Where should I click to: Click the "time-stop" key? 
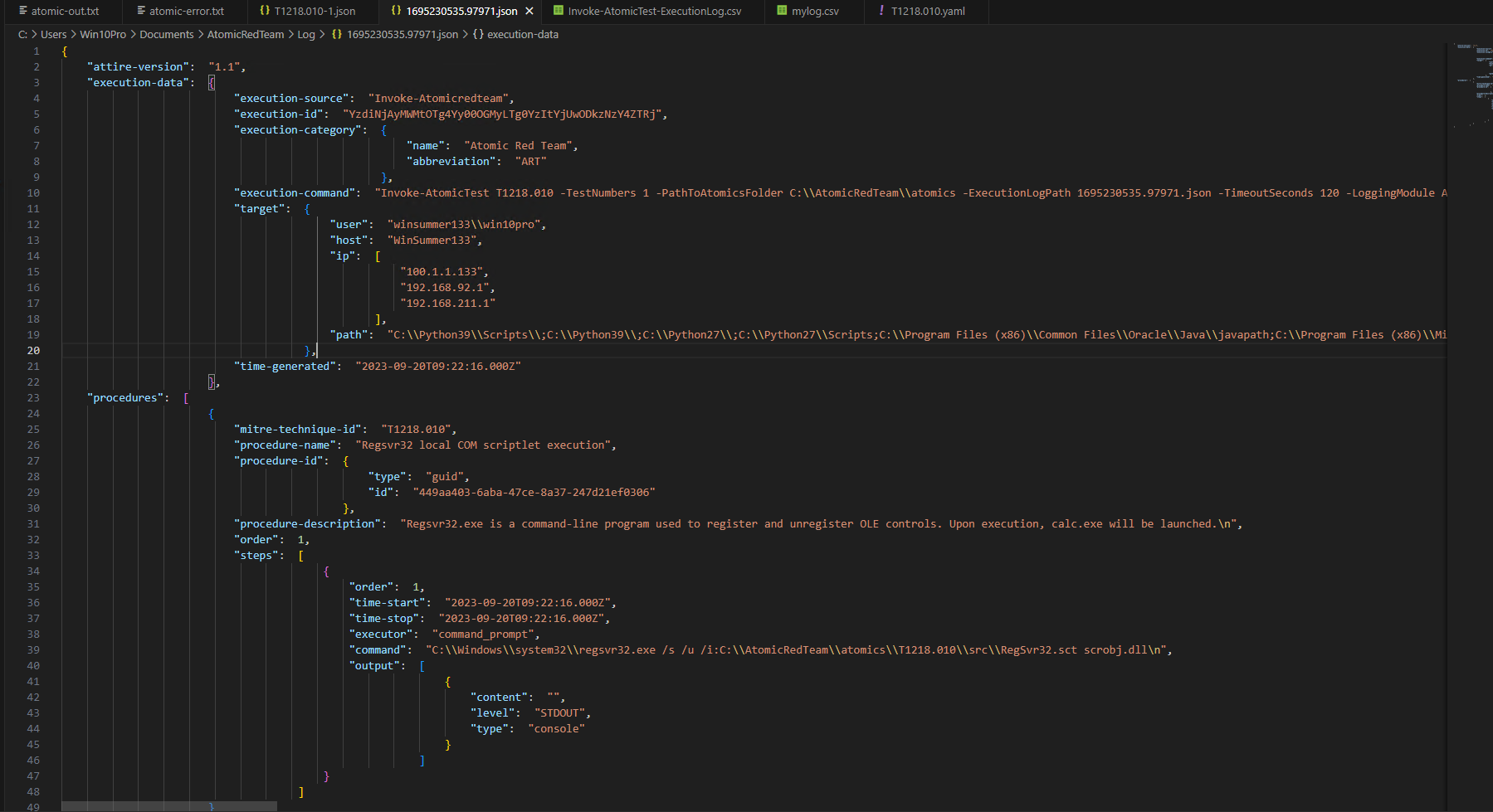pyautogui.click(x=386, y=618)
